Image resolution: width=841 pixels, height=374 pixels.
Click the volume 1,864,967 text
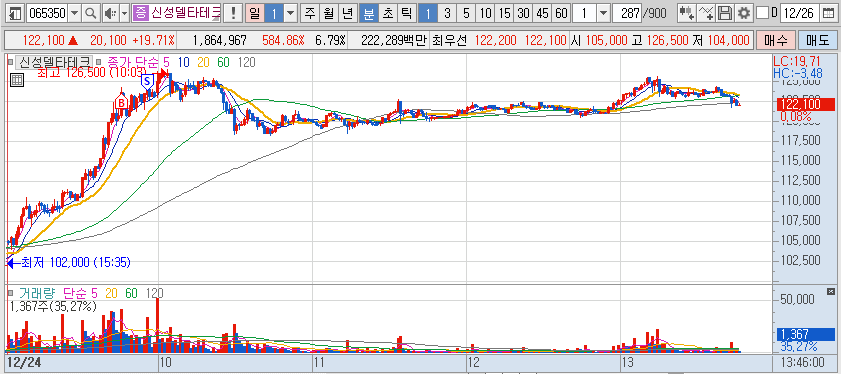(219, 40)
